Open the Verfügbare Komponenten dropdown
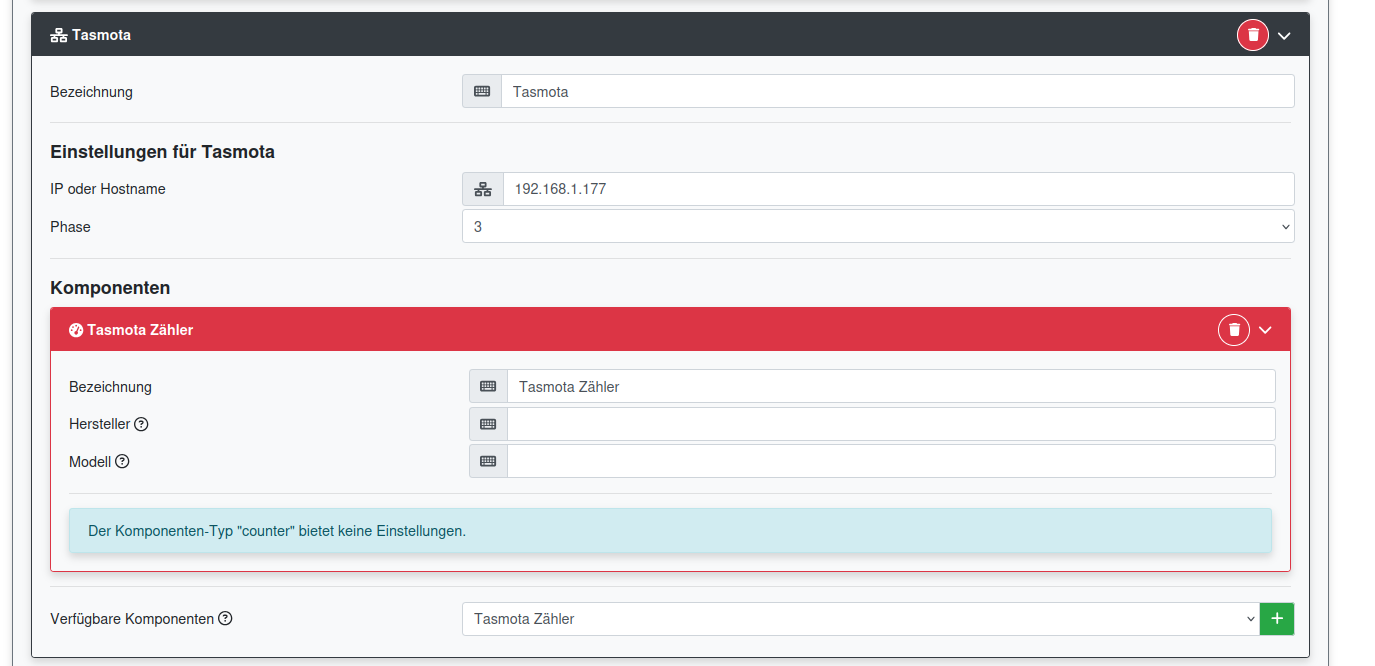This screenshot has height=666, width=1375. tap(858, 618)
